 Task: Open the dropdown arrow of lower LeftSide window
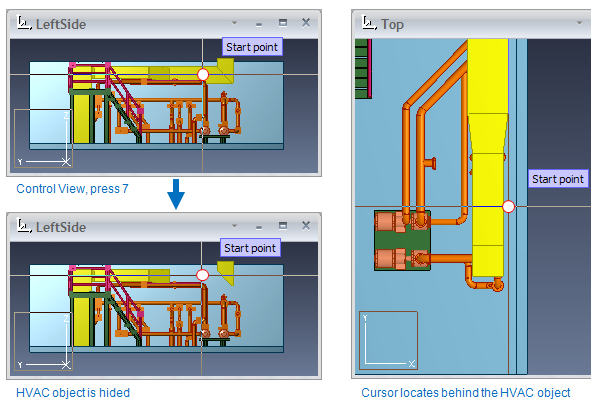click(x=235, y=226)
